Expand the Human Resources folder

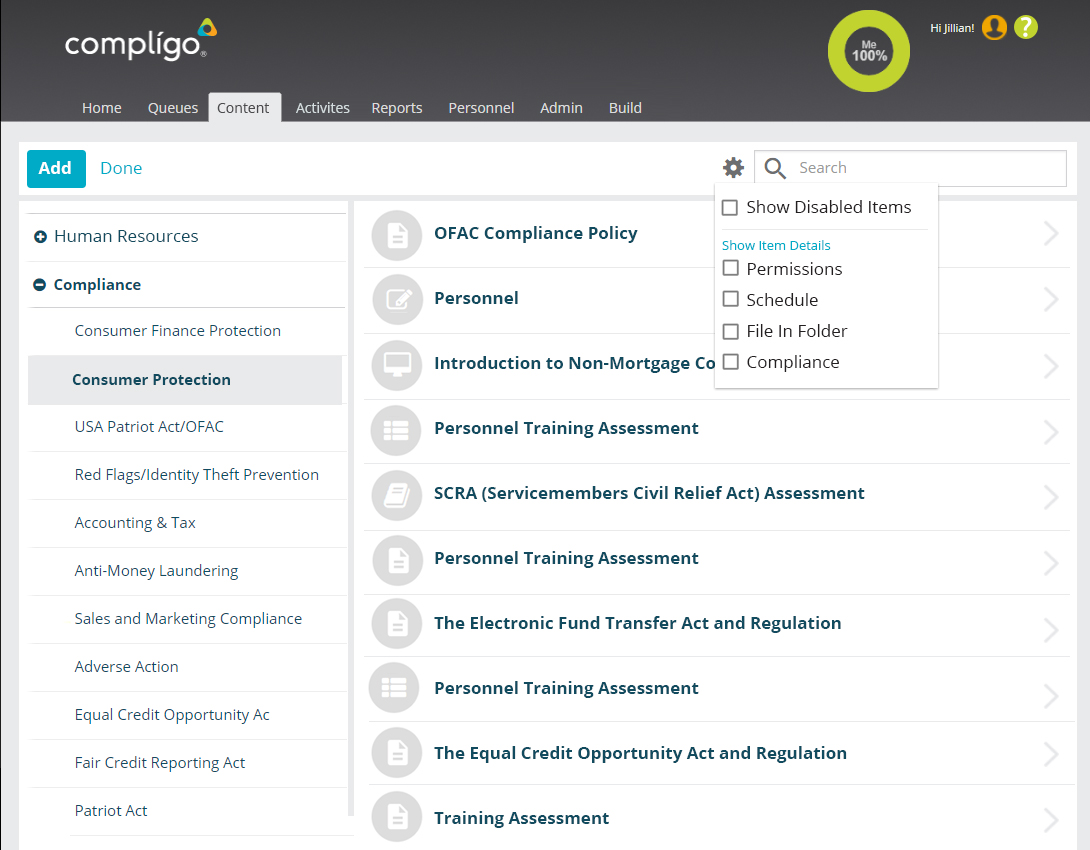[41, 237]
